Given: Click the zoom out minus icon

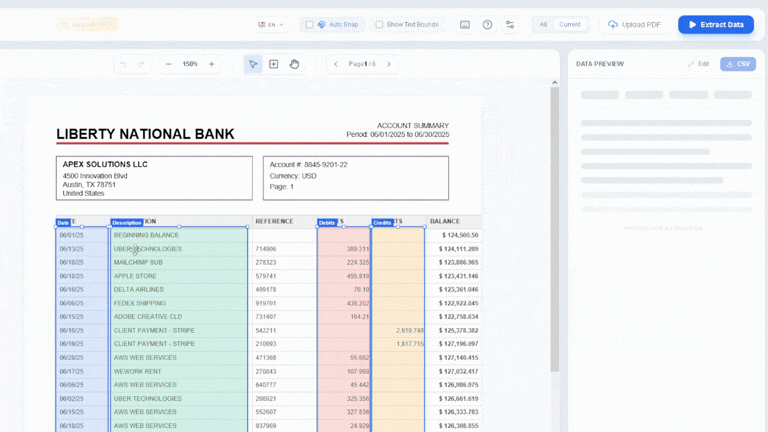Looking at the screenshot, I should coord(168,64).
